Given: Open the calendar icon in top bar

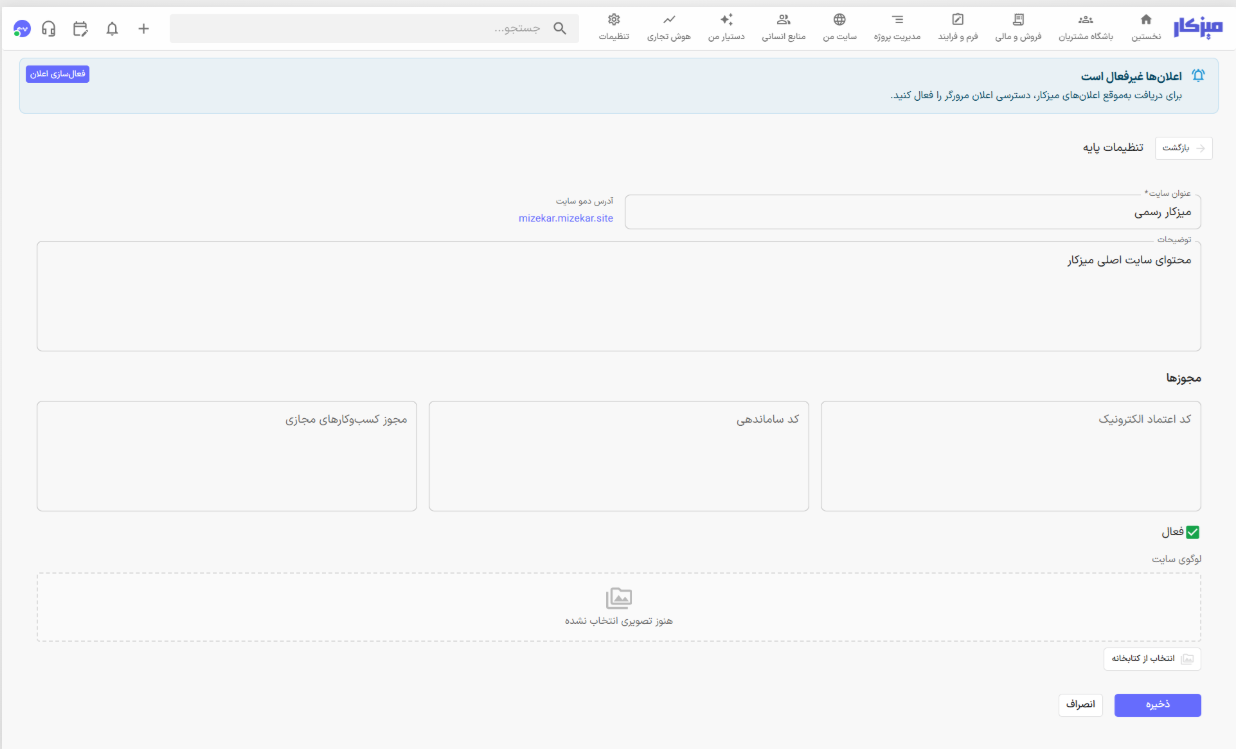Looking at the screenshot, I should [x=81, y=29].
